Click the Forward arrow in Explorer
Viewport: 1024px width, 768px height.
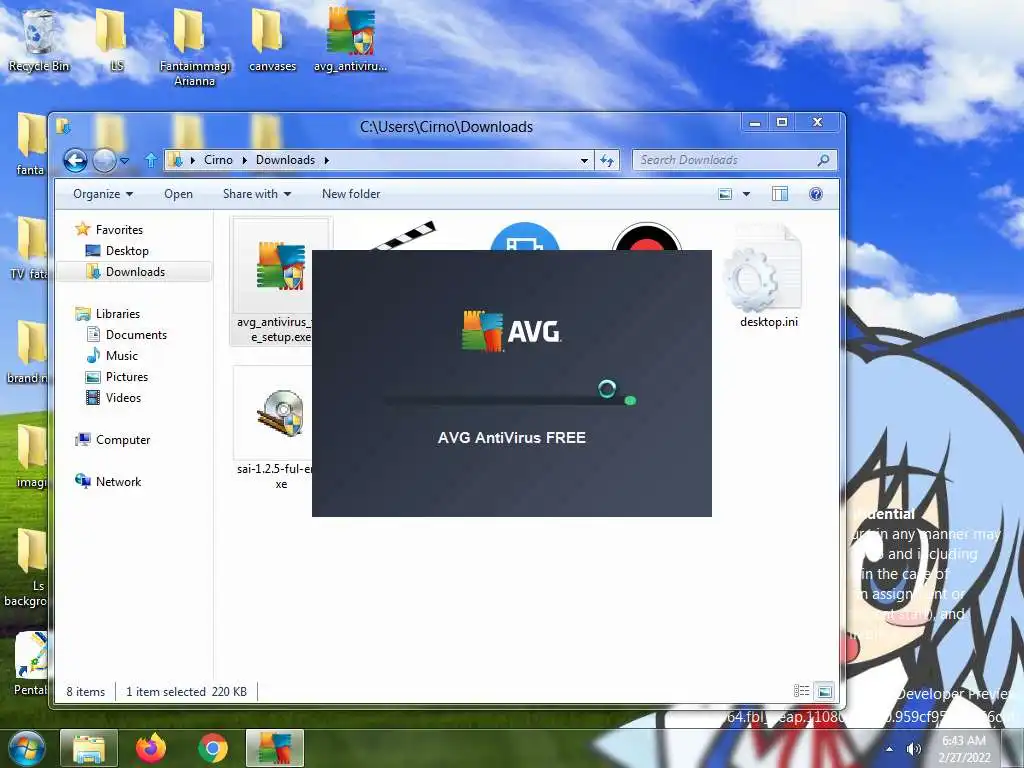104,160
